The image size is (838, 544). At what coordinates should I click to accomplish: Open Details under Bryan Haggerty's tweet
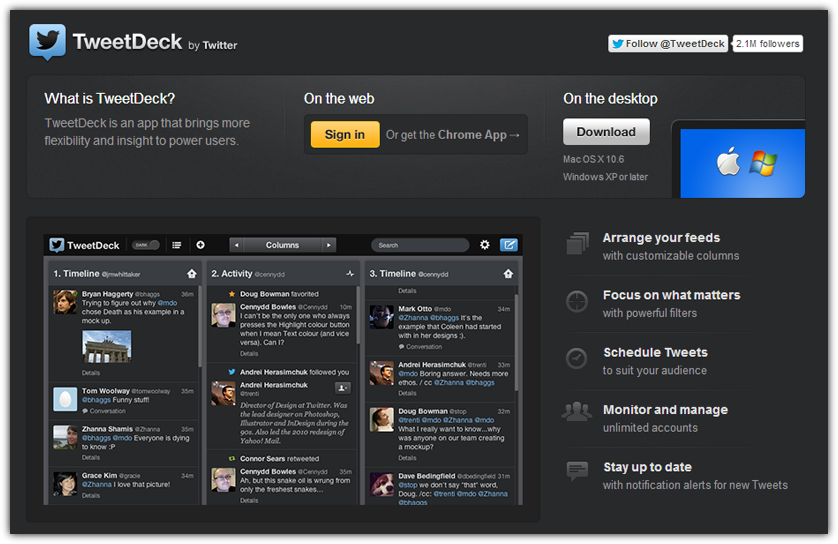coord(91,373)
